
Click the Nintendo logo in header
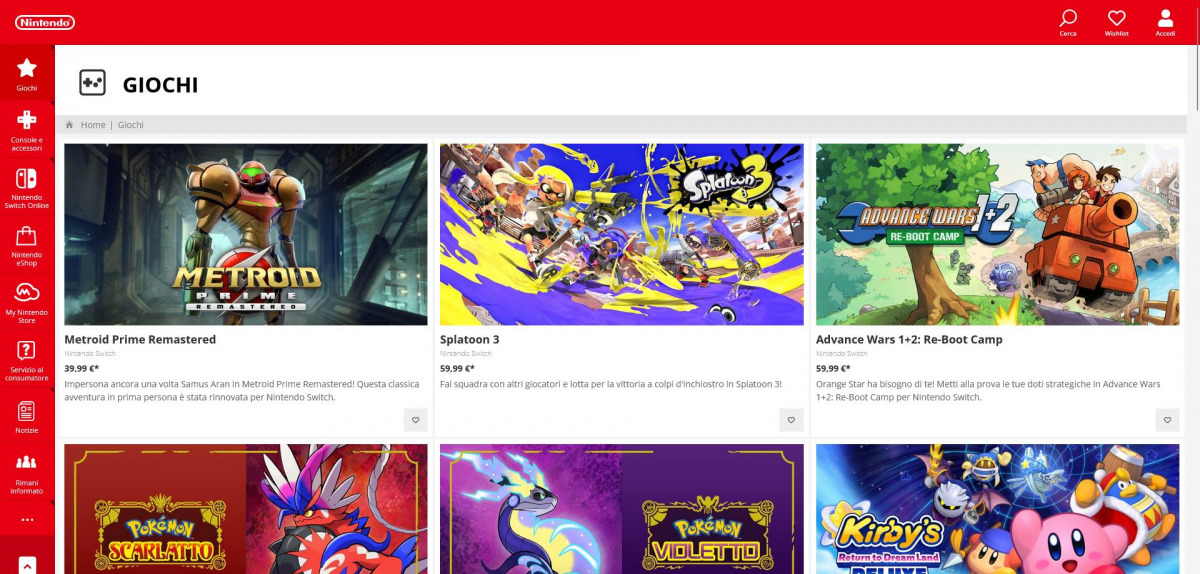coord(45,22)
